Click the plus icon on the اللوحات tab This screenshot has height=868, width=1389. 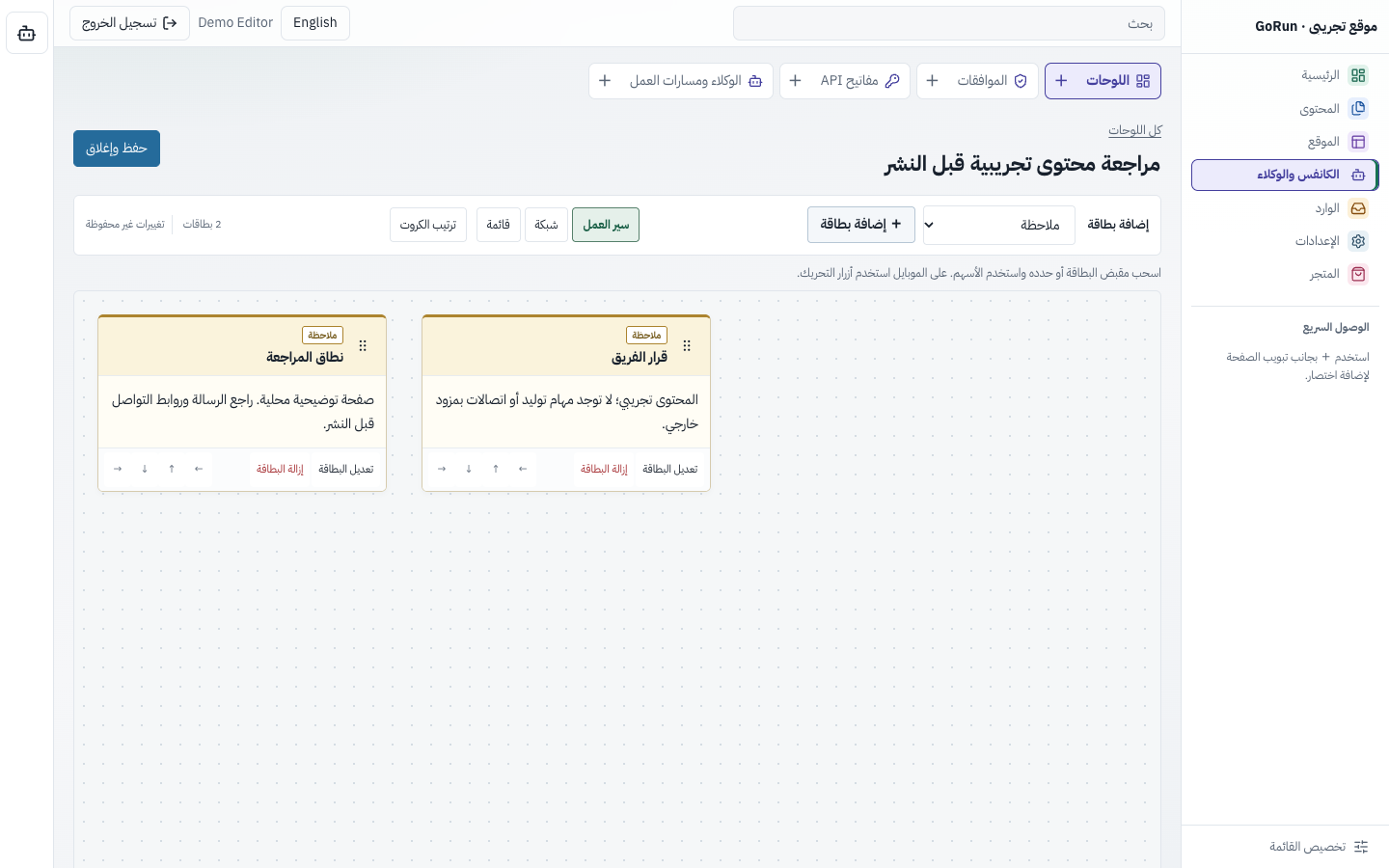coord(1061,81)
